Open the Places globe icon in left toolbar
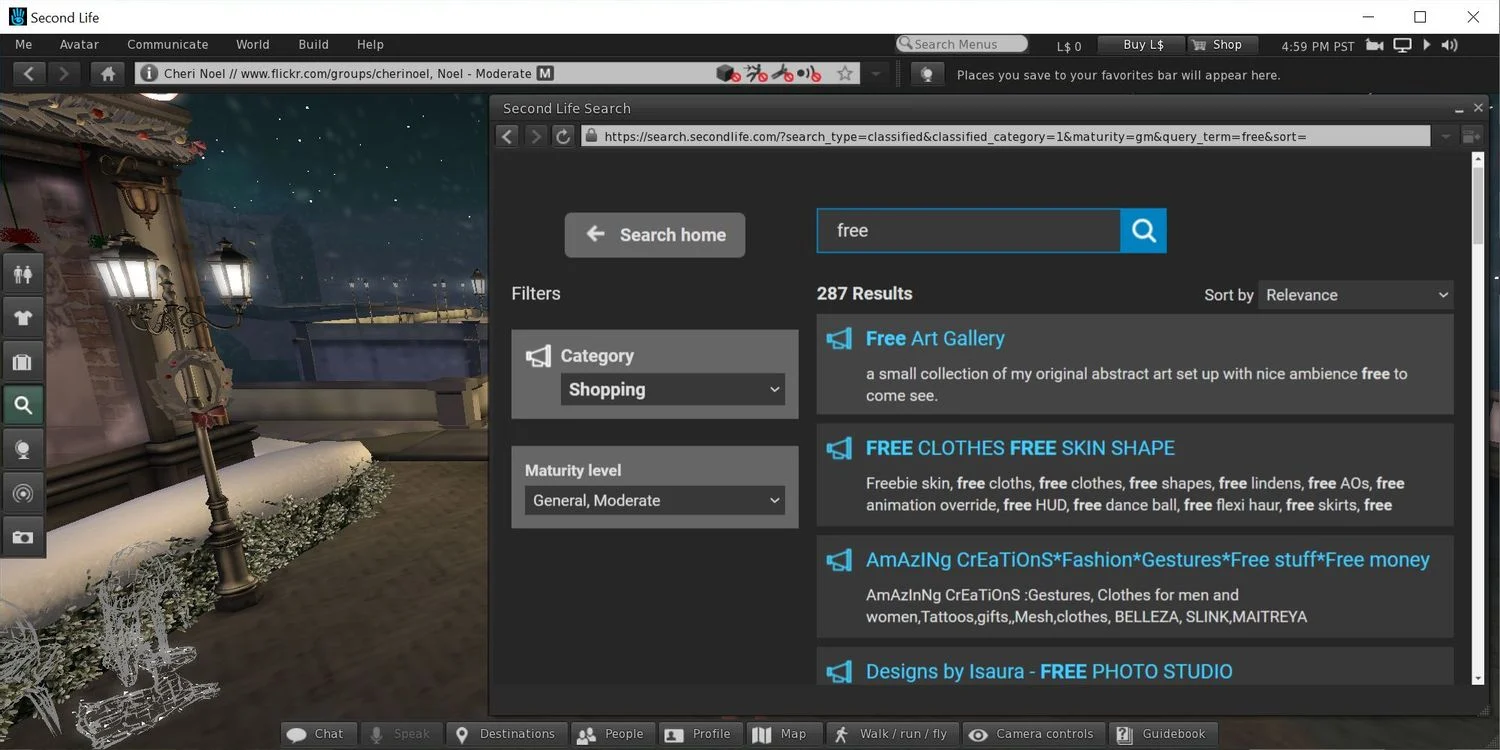Viewport: 1500px width, 750px height. point(22,450)
